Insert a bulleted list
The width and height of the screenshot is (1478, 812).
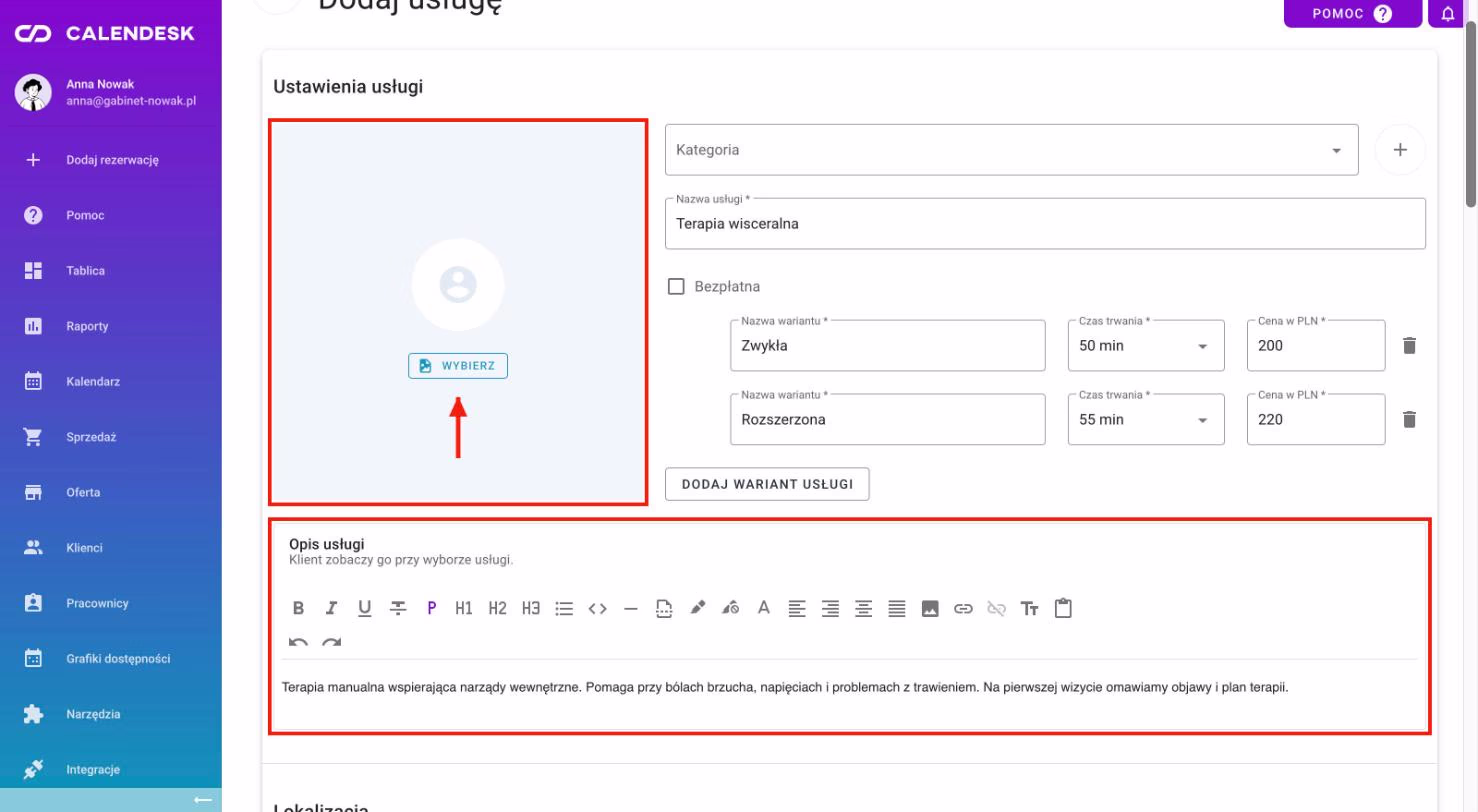[564, 608]
